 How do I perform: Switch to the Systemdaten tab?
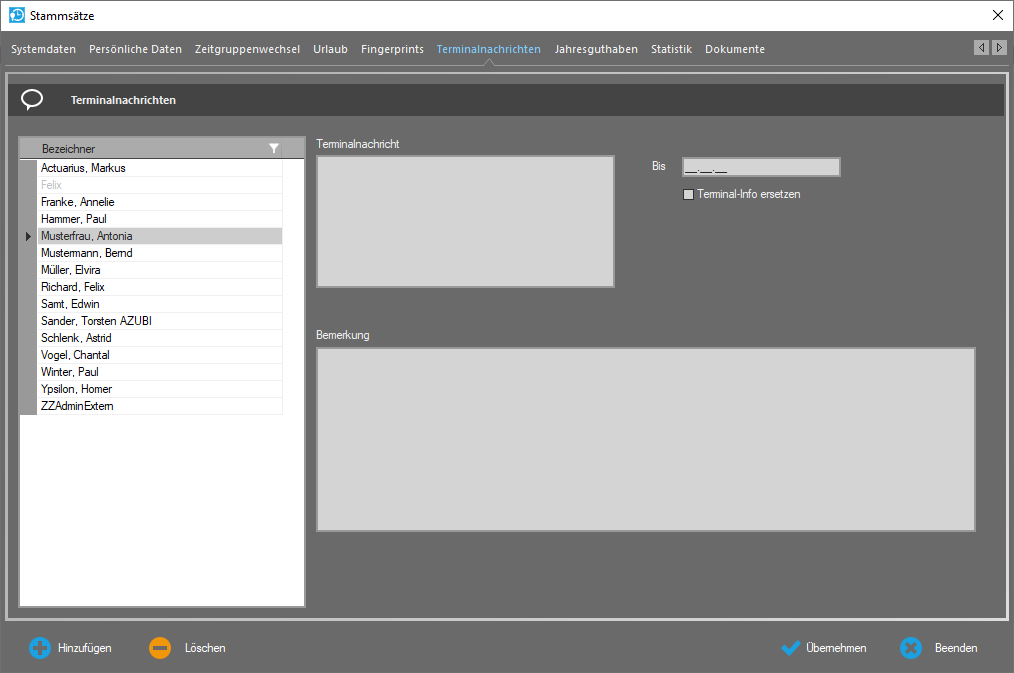43,49
